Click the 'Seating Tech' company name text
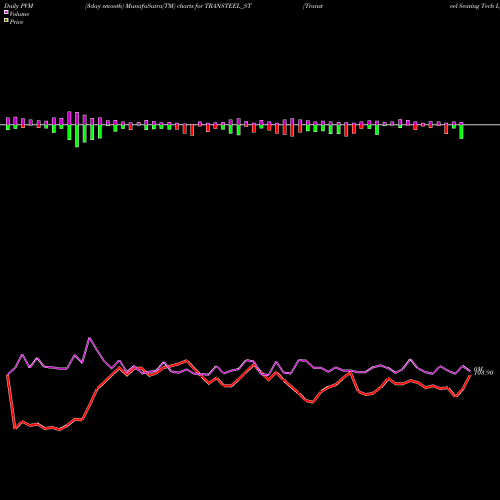This screenshot has width=500, height=500. (x=476, y=6)
